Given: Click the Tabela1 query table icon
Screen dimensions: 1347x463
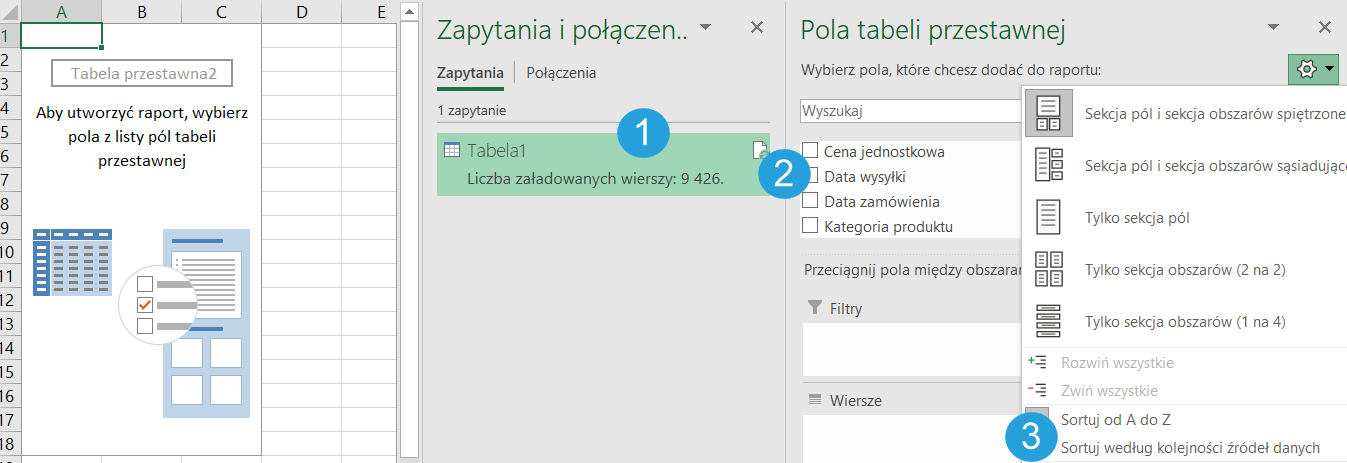Looking at the screenshot, I should pos(452,150).
